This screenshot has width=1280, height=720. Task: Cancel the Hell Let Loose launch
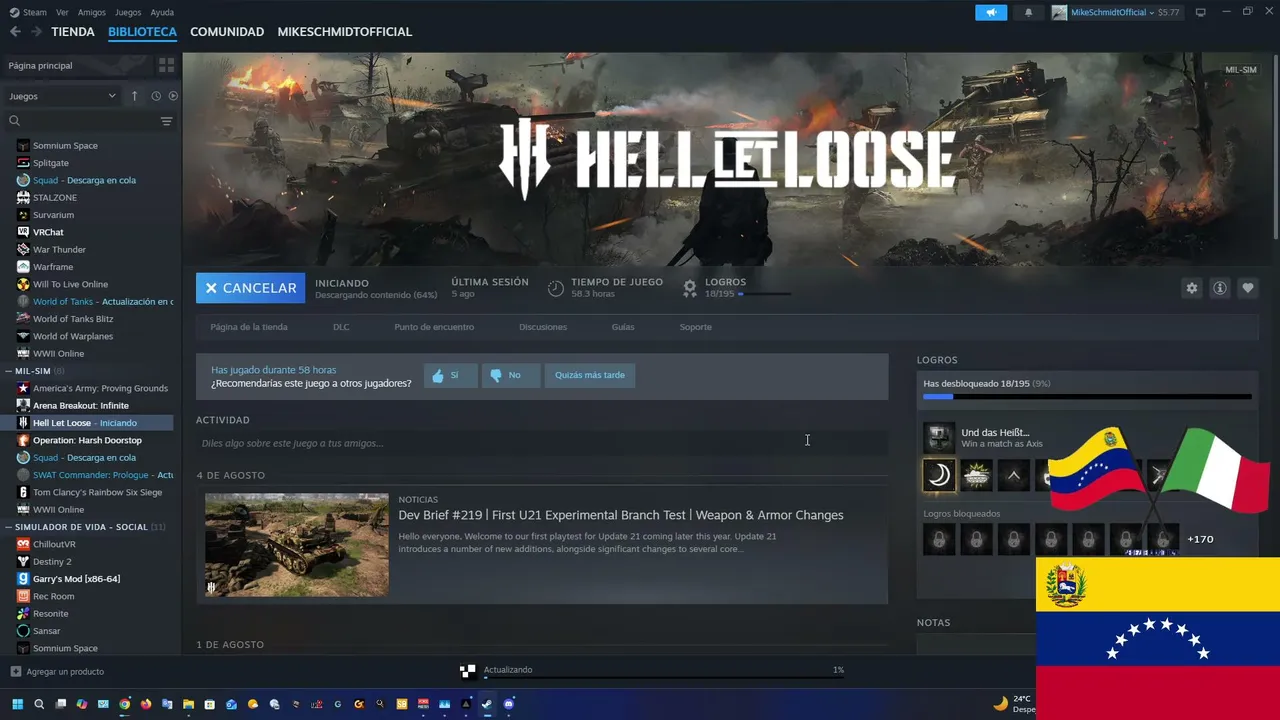250,288
